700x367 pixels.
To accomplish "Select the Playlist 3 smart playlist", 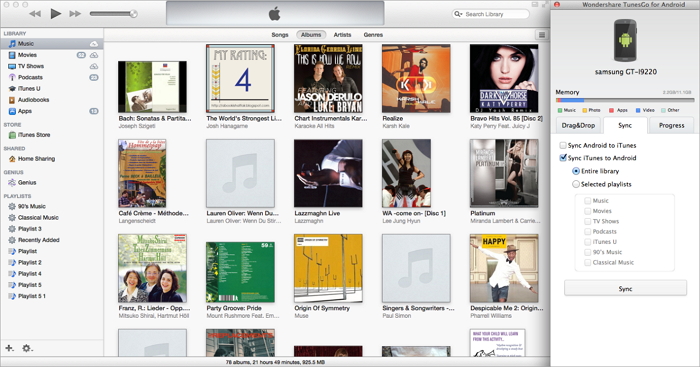I will click(51, 229).
